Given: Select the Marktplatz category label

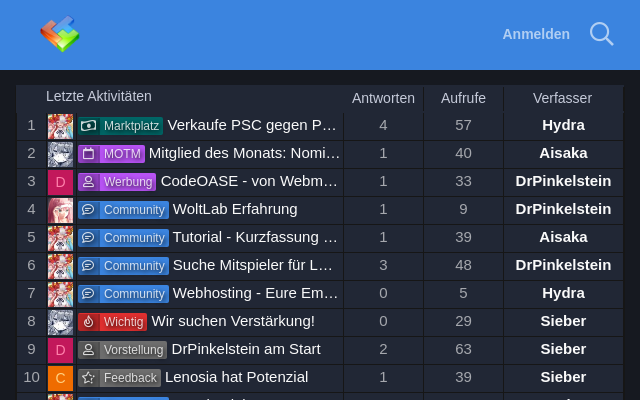Looking at the screenshot, I should pos(120,126).
